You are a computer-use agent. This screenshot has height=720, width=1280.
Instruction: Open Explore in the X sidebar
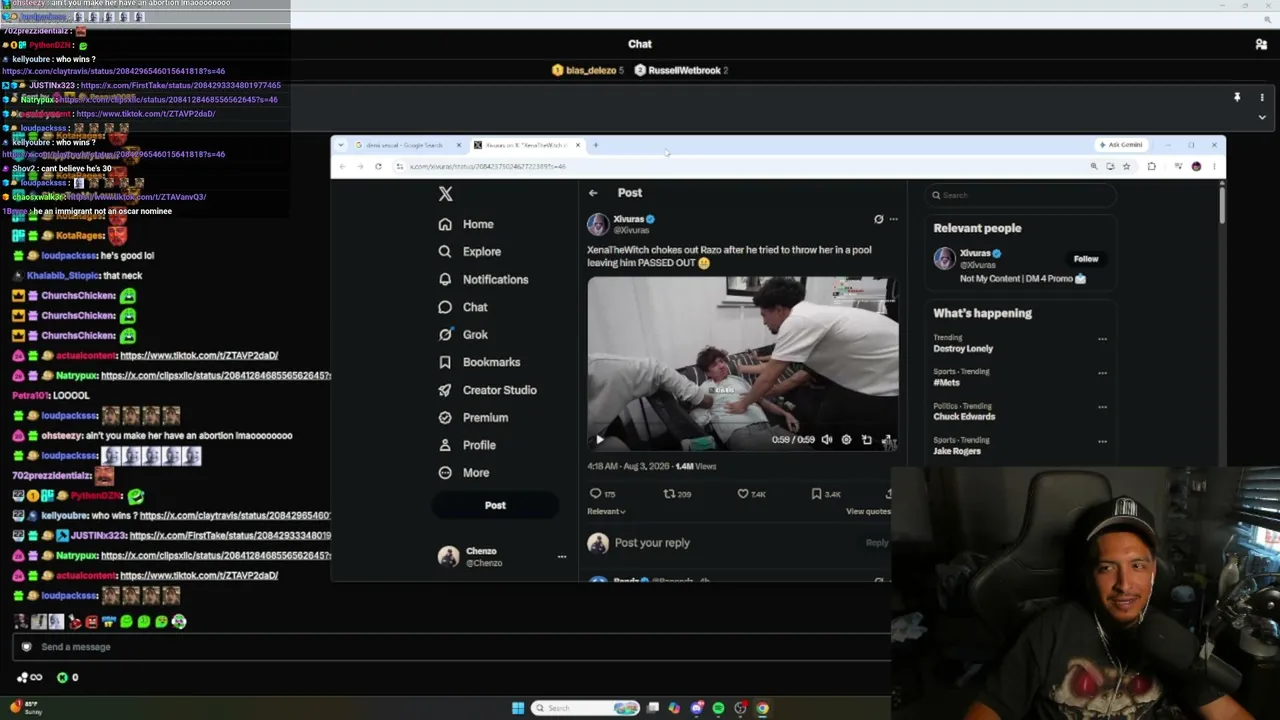tap(470, 252)
